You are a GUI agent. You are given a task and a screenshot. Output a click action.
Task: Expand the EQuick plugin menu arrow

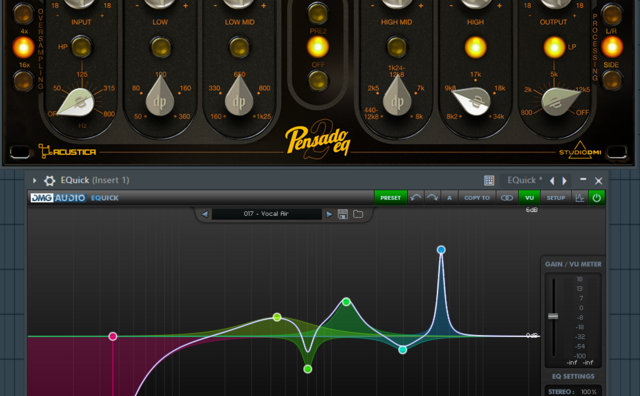[x=35, y=180]
